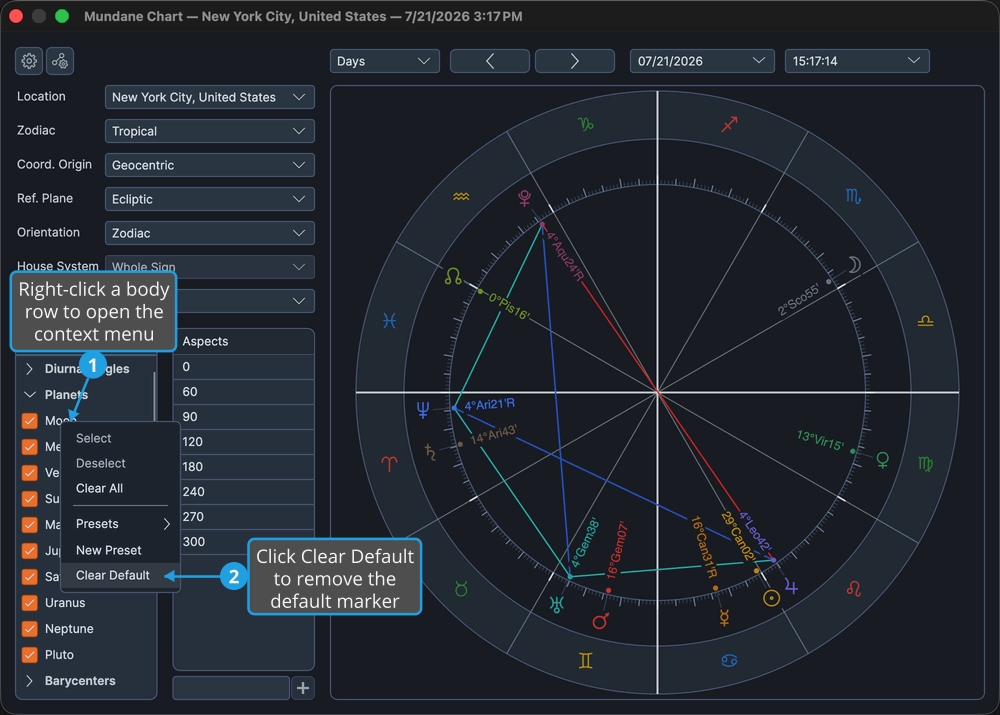Click the Cancer sign symbol
The height and width of the screenshot is (715, 1000).
coord(729,660)
